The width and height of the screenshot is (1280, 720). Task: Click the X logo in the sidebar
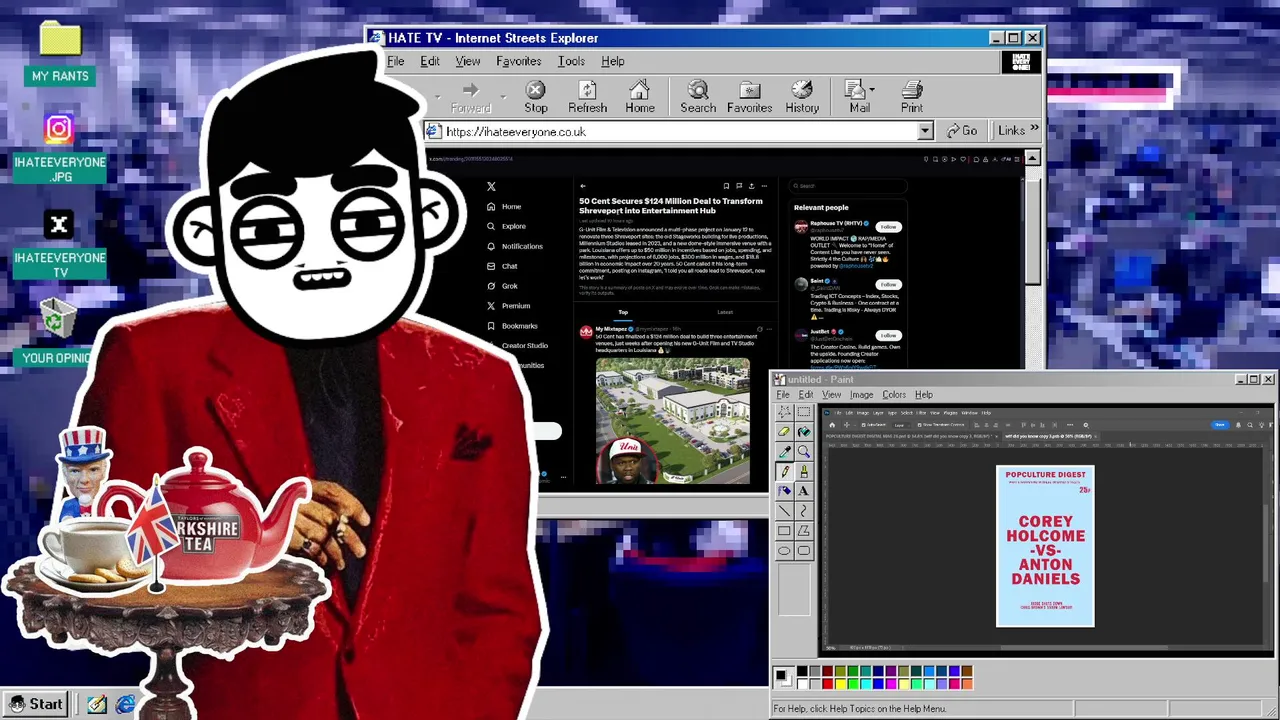(491, 186)
